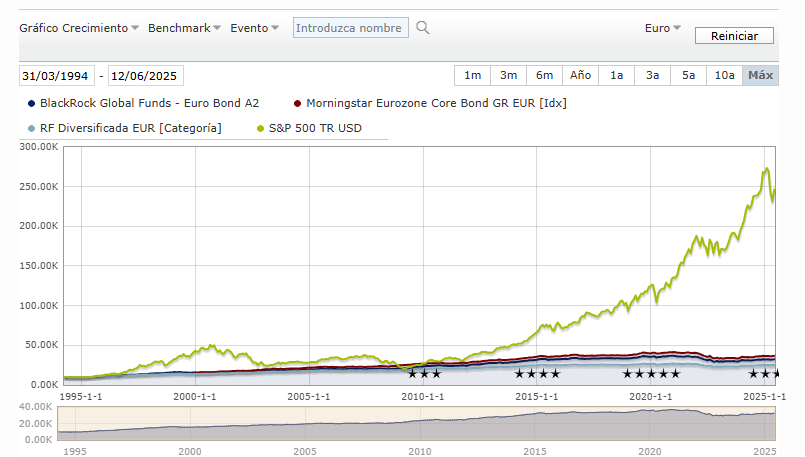Screen dimensions: 805x457
Task: Toggle BlackRock Global Funds - Euro Bond A2 series
Action: click(x=149, y=103)
